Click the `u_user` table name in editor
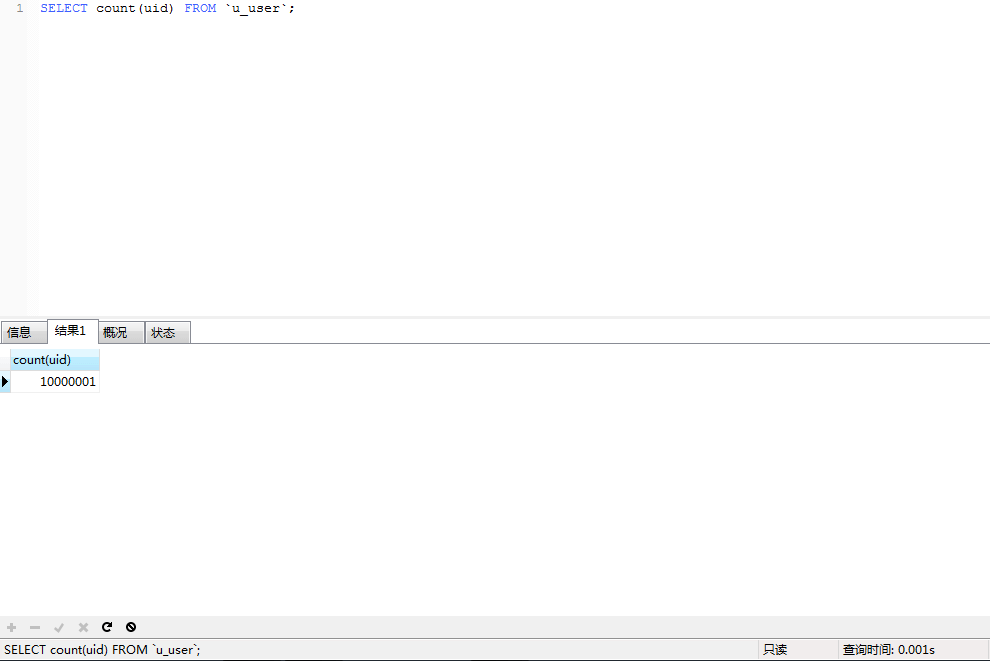 [x=256, y=8]
